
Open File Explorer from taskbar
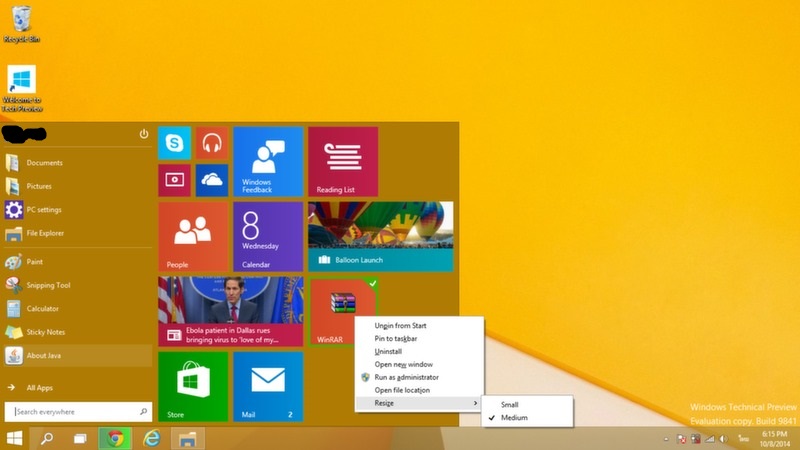(187, 438)
